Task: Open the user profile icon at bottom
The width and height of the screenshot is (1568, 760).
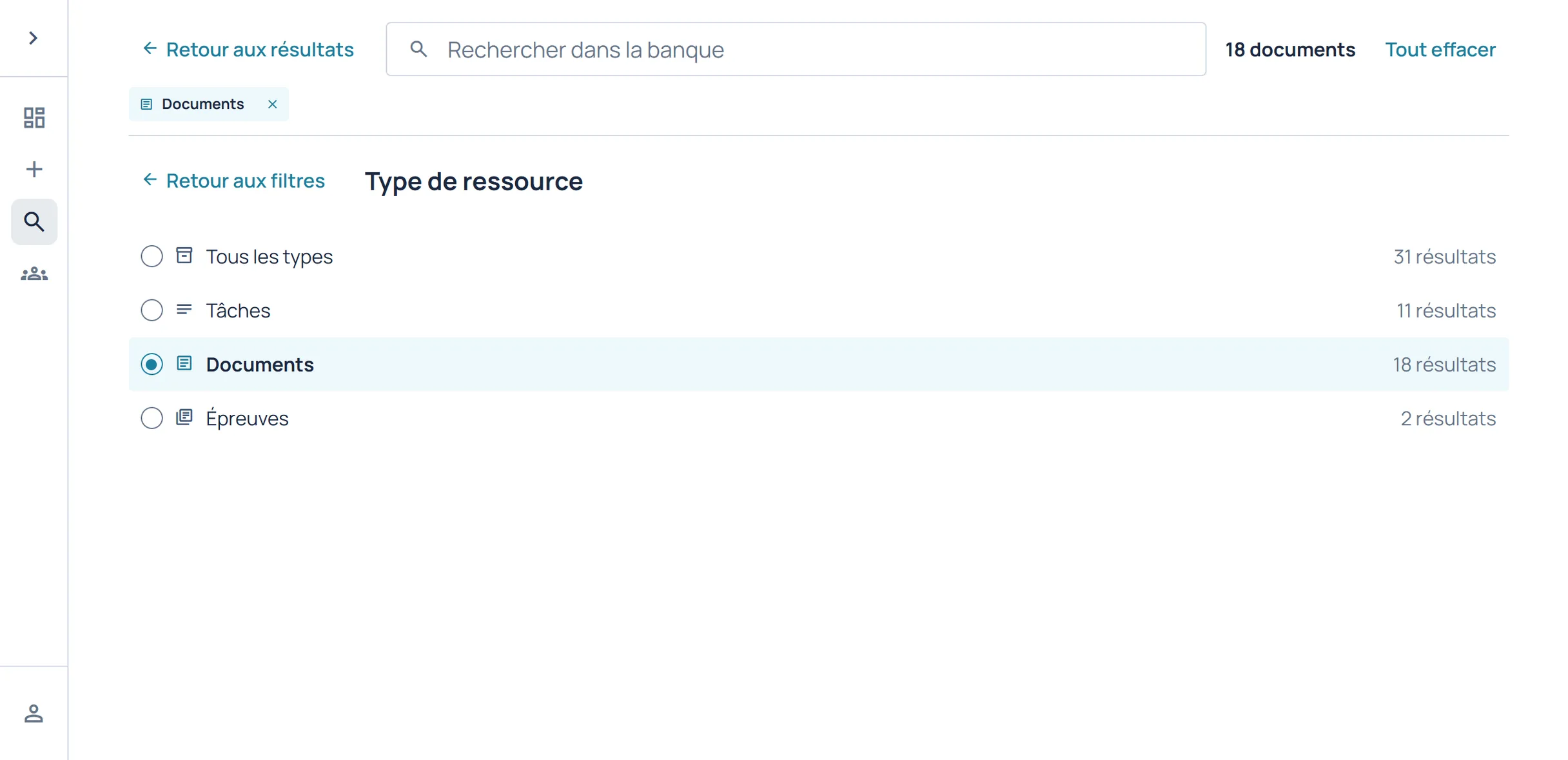Action: [34, 713]
